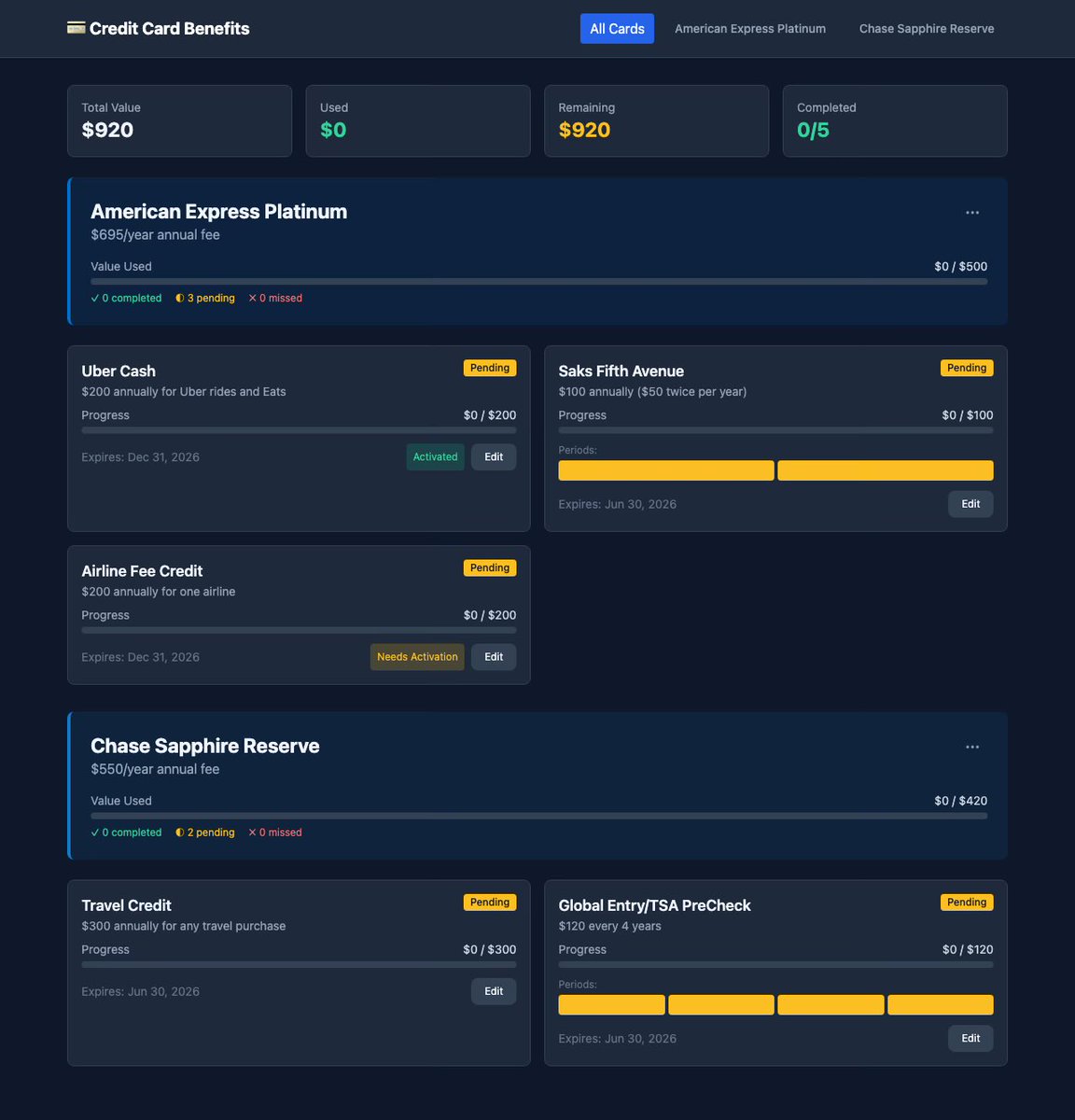The height and width of the screenshot is (1120, 1075).
Task: Click '0 missed' under Chase Sapphire Reserve
Action: 275,833
